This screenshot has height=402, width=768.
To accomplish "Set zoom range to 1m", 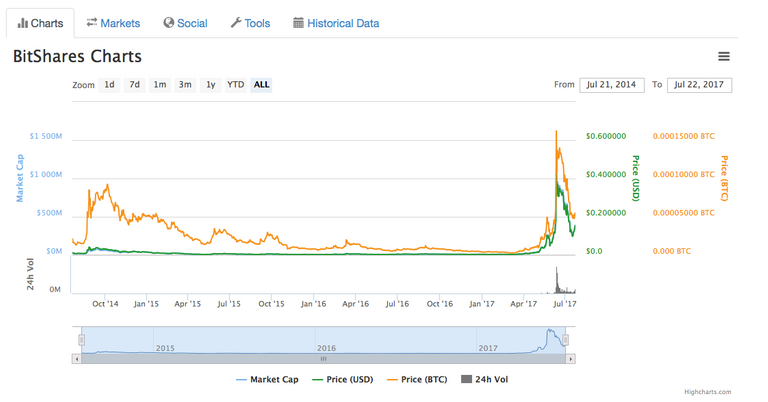I will (x=160, y=85).
